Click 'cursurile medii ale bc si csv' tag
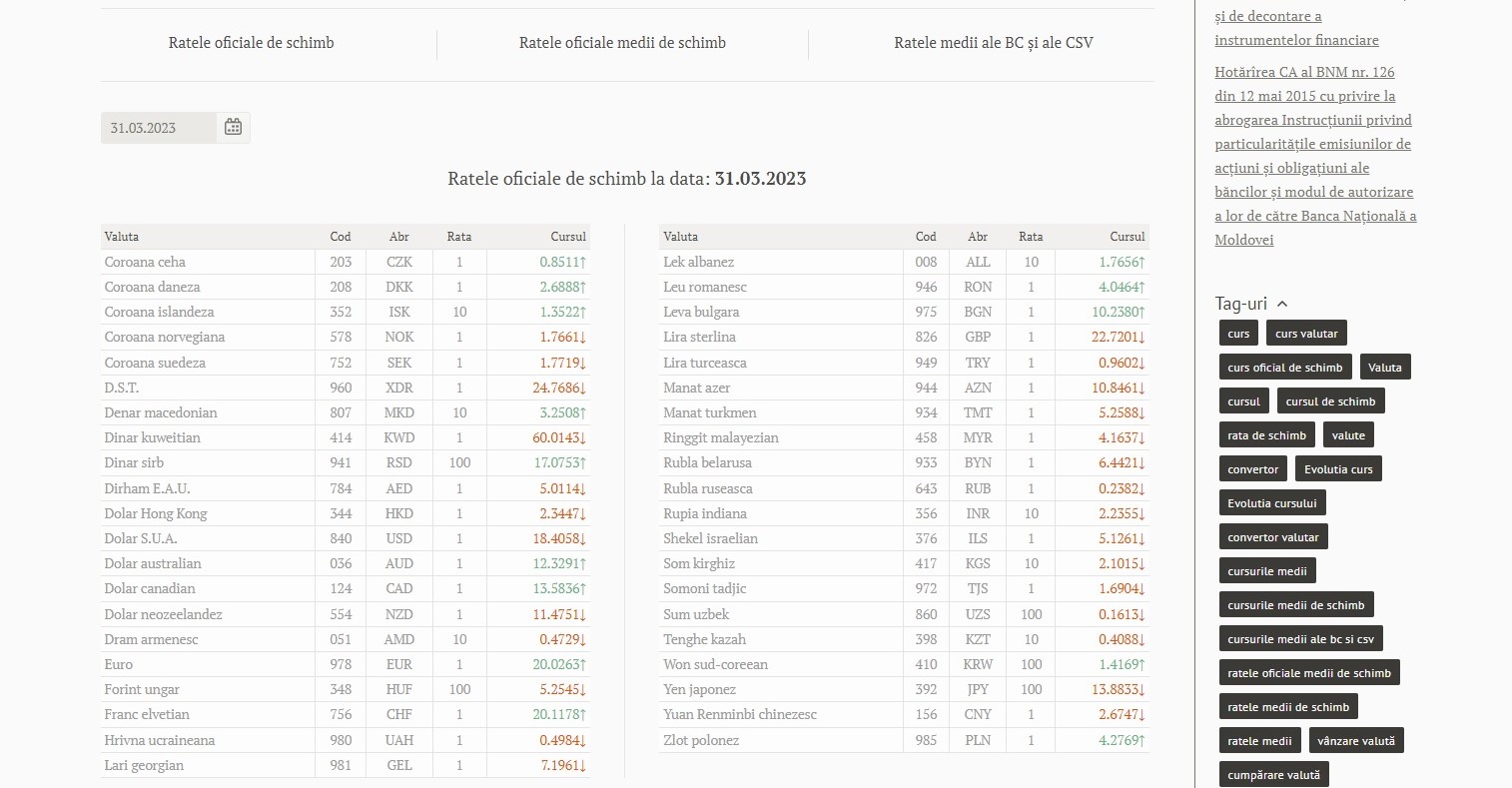Image resolution: width=1512 pixels, height=788 pixels. coord(1301,639)
